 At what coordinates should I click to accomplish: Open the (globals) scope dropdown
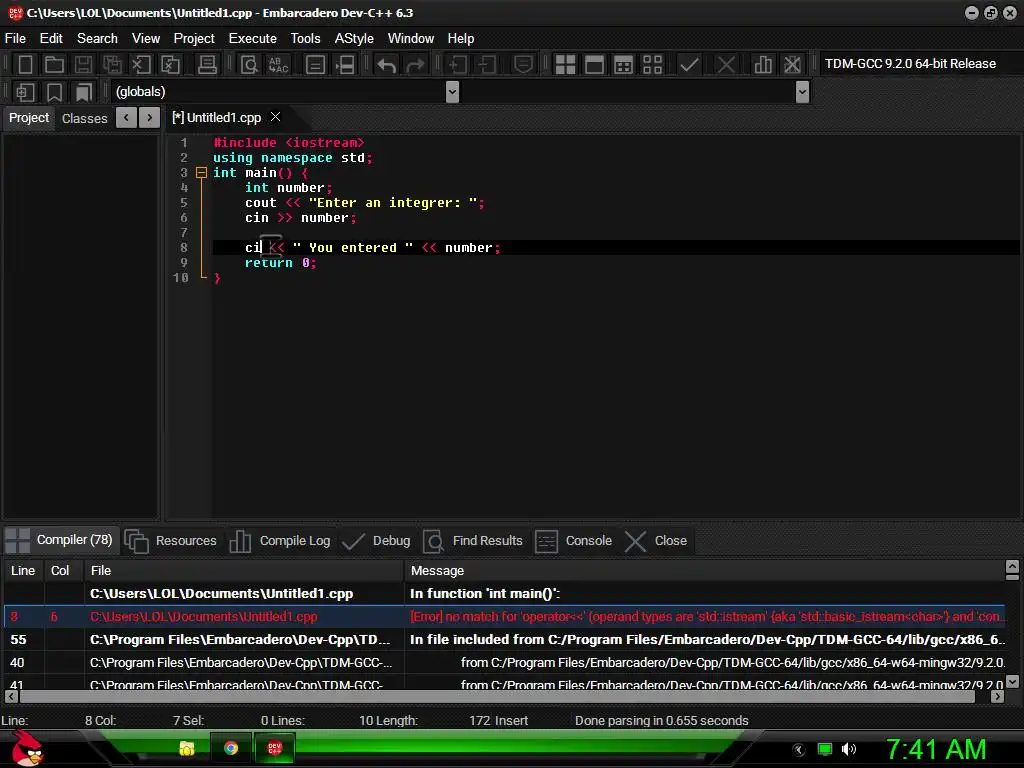point(453,91)
